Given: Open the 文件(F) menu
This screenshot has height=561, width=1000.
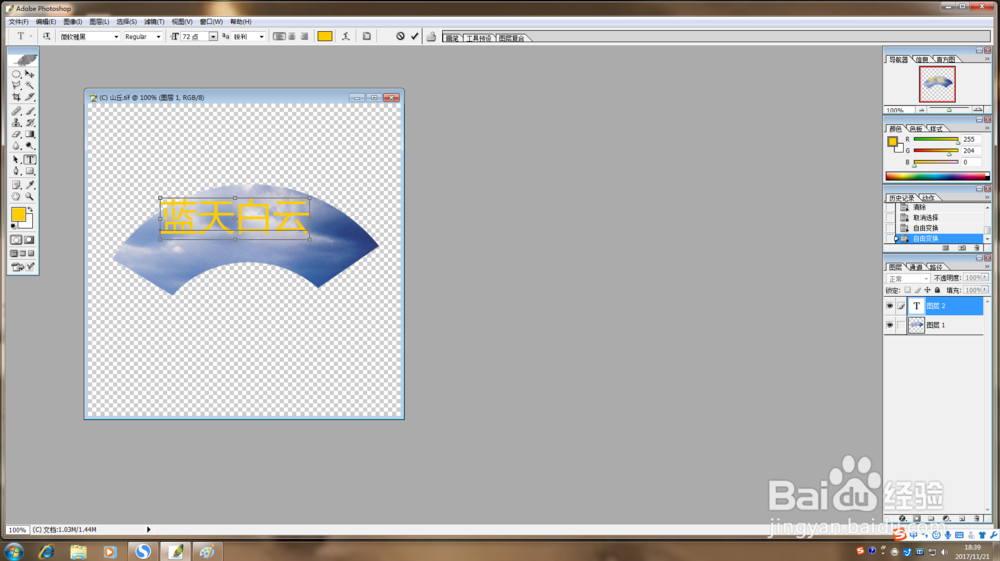Looking at the screenshot, I should (18, 22).
